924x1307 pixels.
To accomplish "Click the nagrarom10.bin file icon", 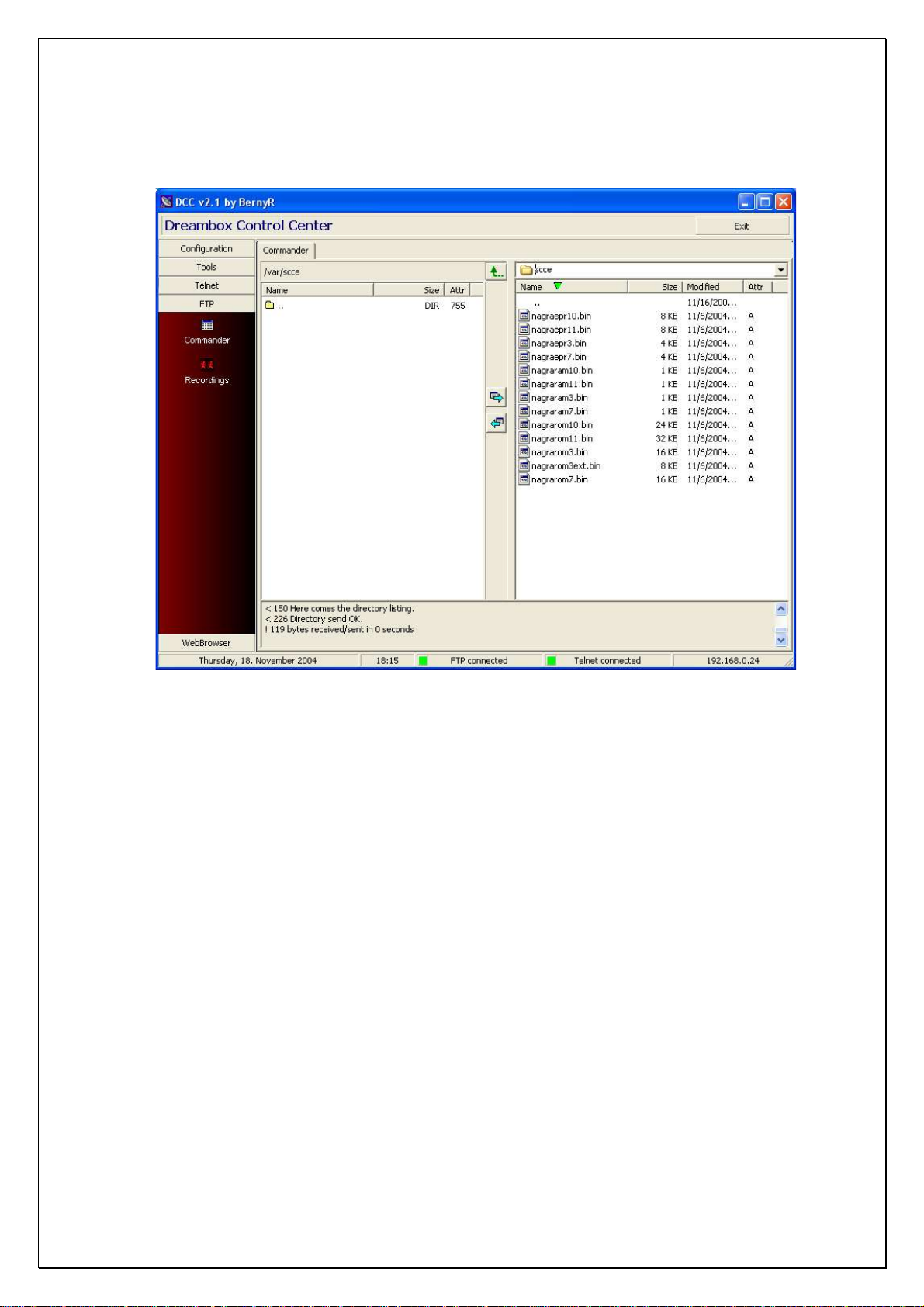I will pyautogui.click(x=524, y=425).
